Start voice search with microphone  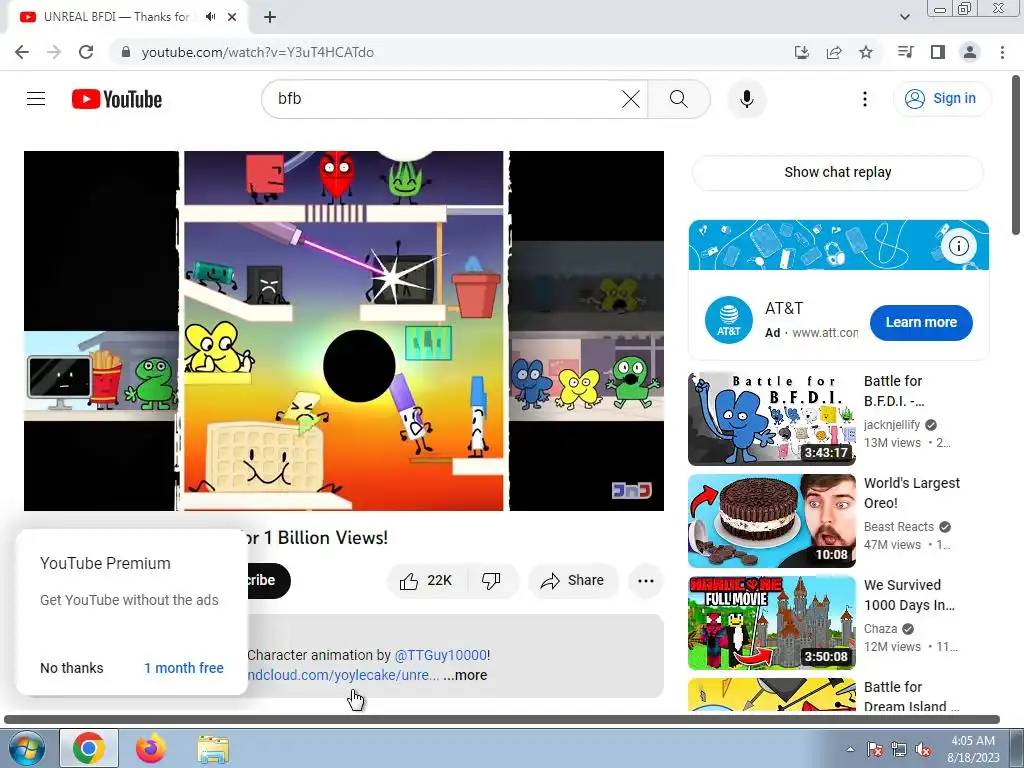click(x=746, y=99)
